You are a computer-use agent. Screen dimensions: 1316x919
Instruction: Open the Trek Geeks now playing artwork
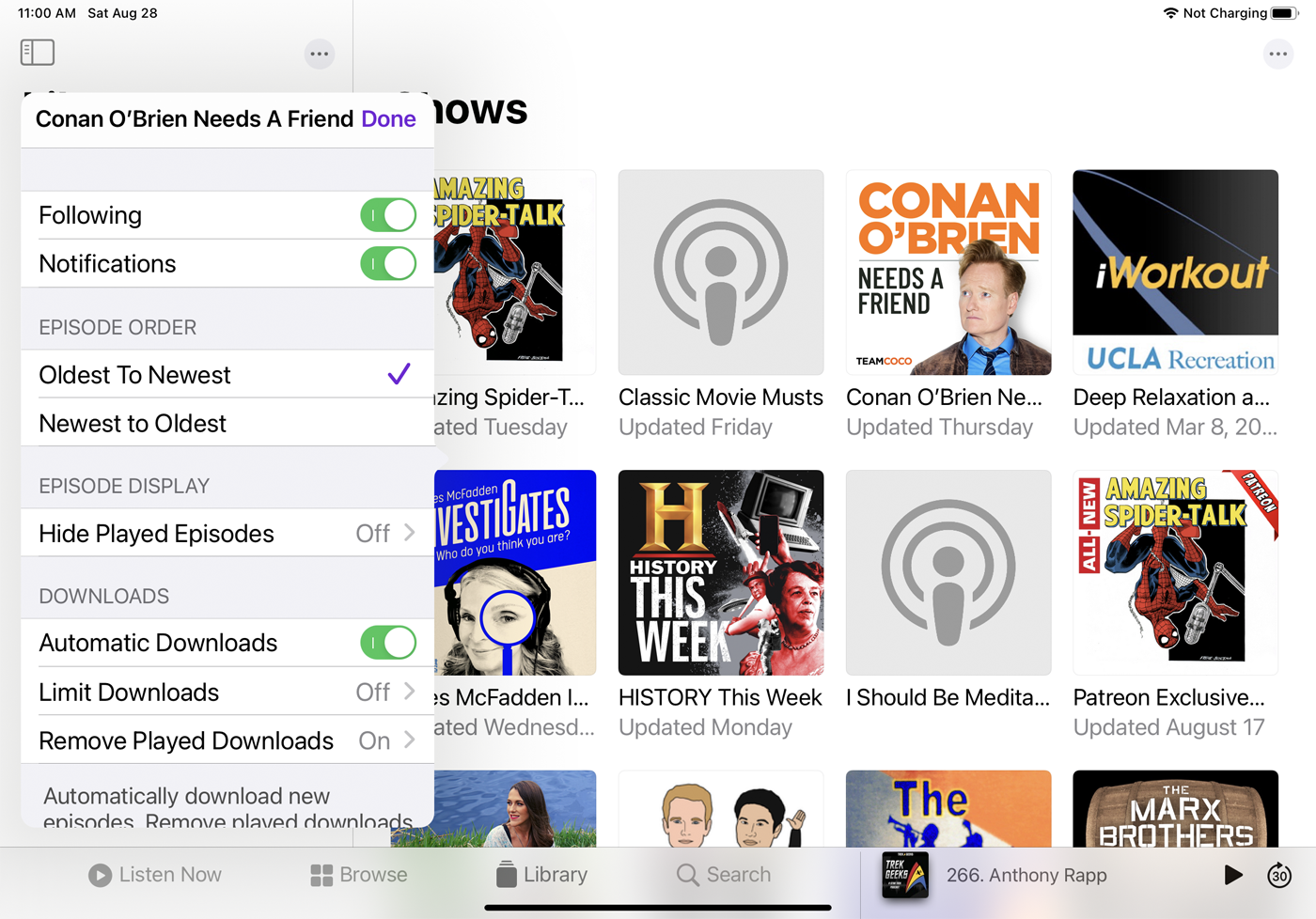click(x=905, y=875)
